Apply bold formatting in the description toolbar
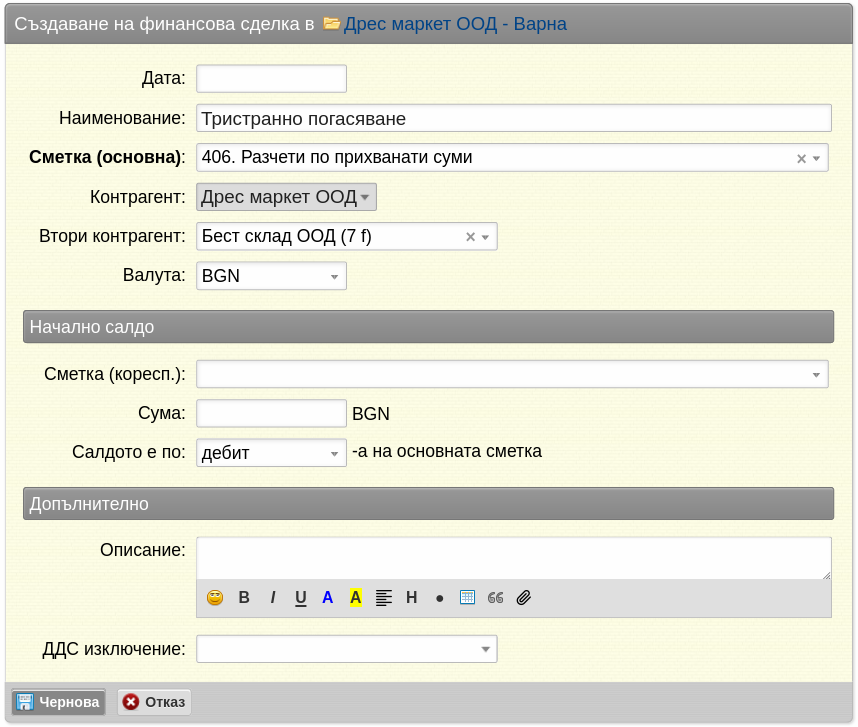Viewport: 858px width, 727px height. click(x=244, y=597)
